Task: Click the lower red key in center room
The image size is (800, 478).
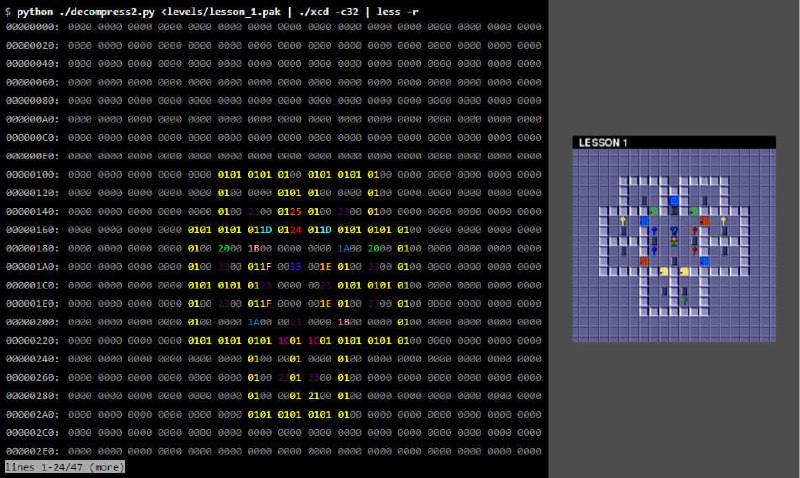Action: 694,250
